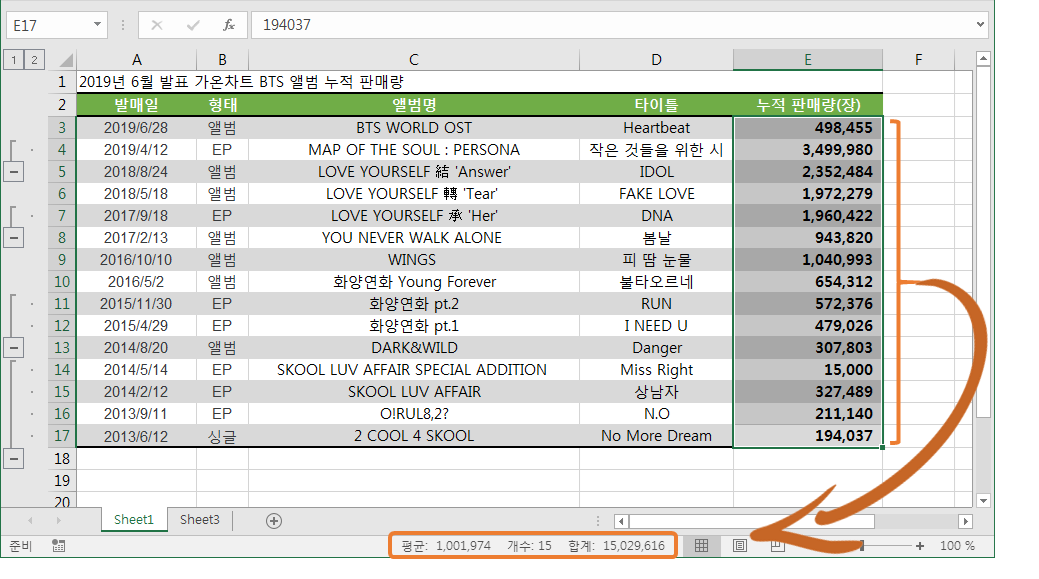Select outline level 1 button
The image size is (1039, 579).
click(x=13, y=60)
